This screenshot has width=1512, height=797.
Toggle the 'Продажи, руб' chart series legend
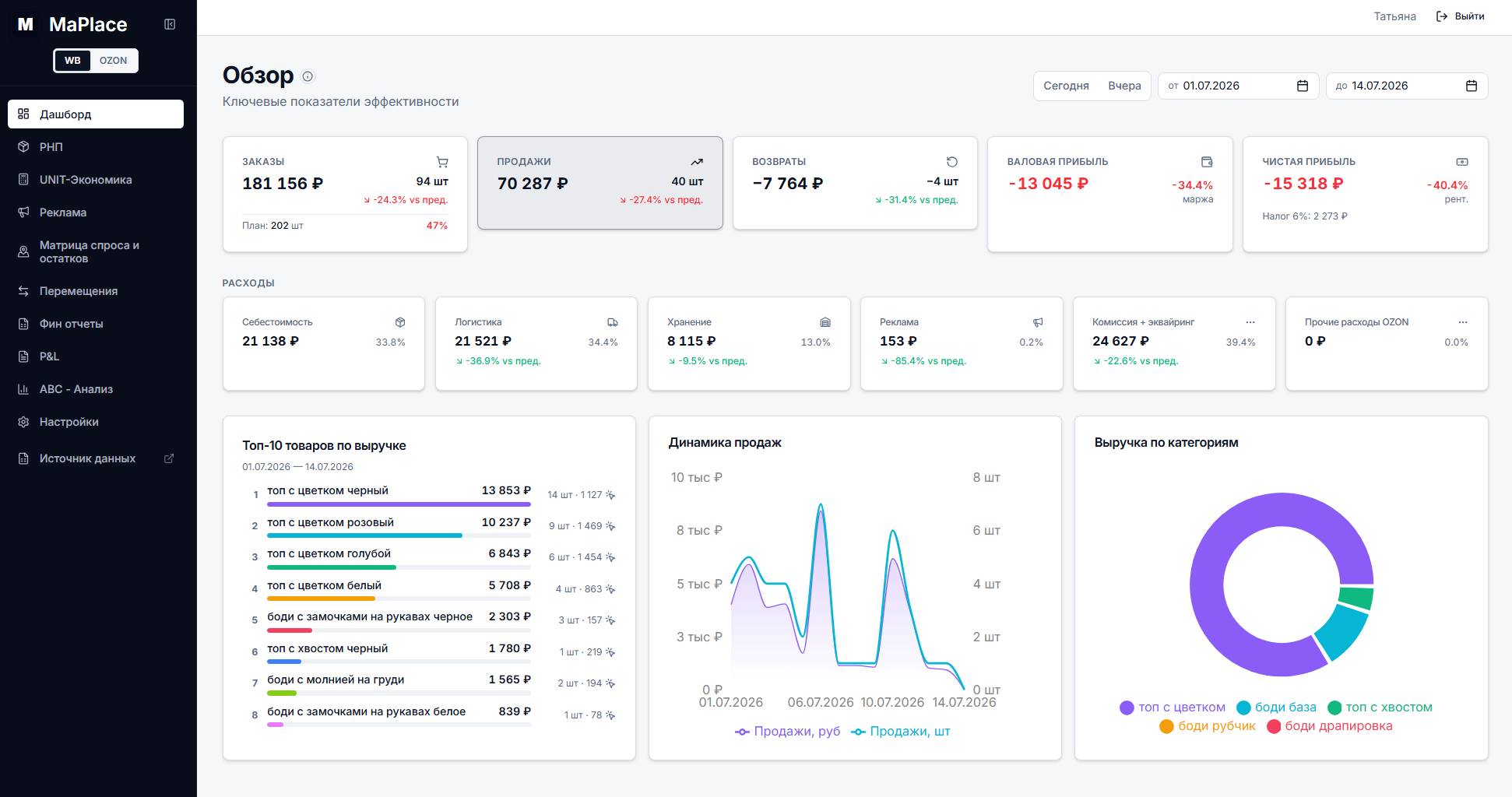tap(788, 732)
